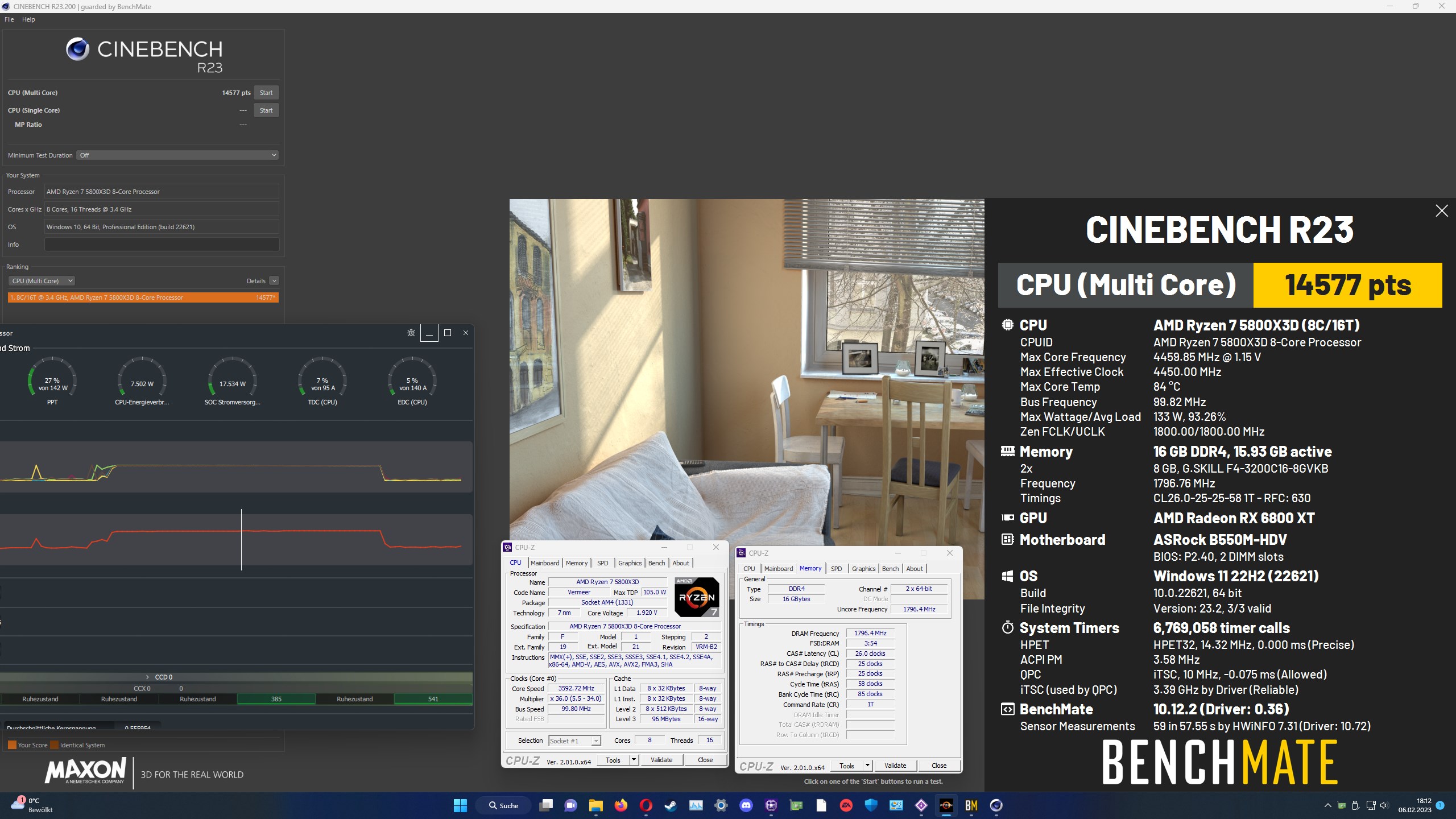
Task: Open the debug bug icon in Ryzen Master
Action: 411,333
